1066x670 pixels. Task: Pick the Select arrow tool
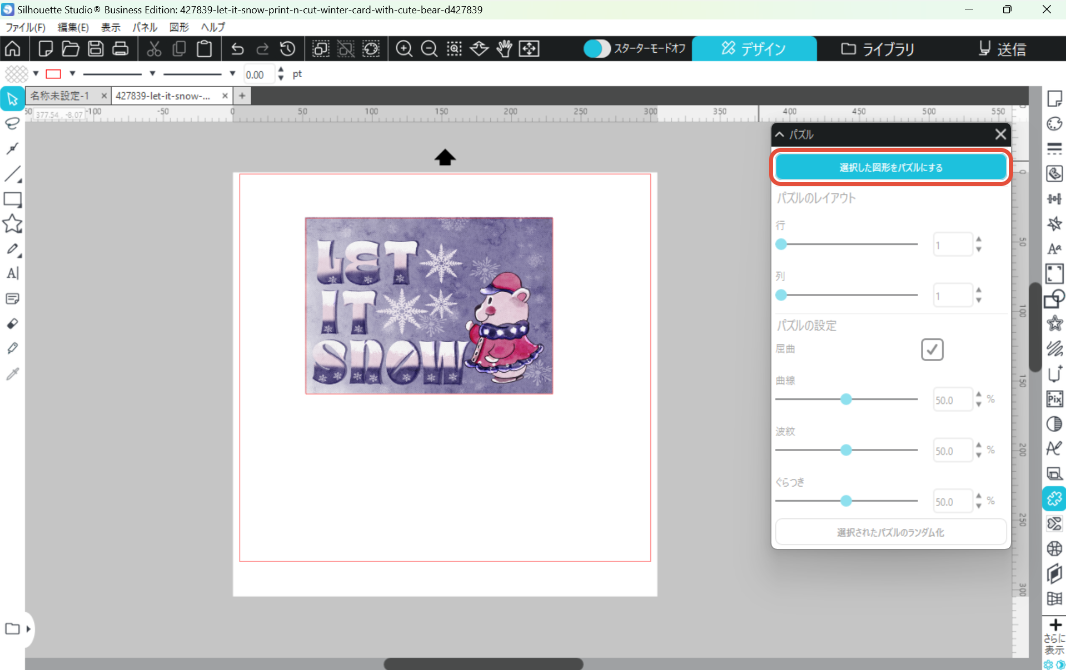(x=12, y=99)
